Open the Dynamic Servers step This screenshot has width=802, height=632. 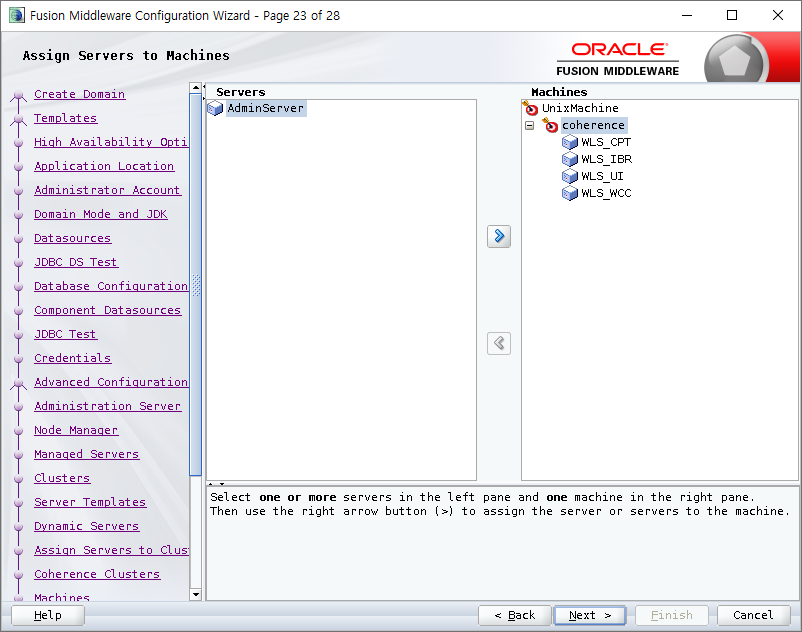[86, 527]
